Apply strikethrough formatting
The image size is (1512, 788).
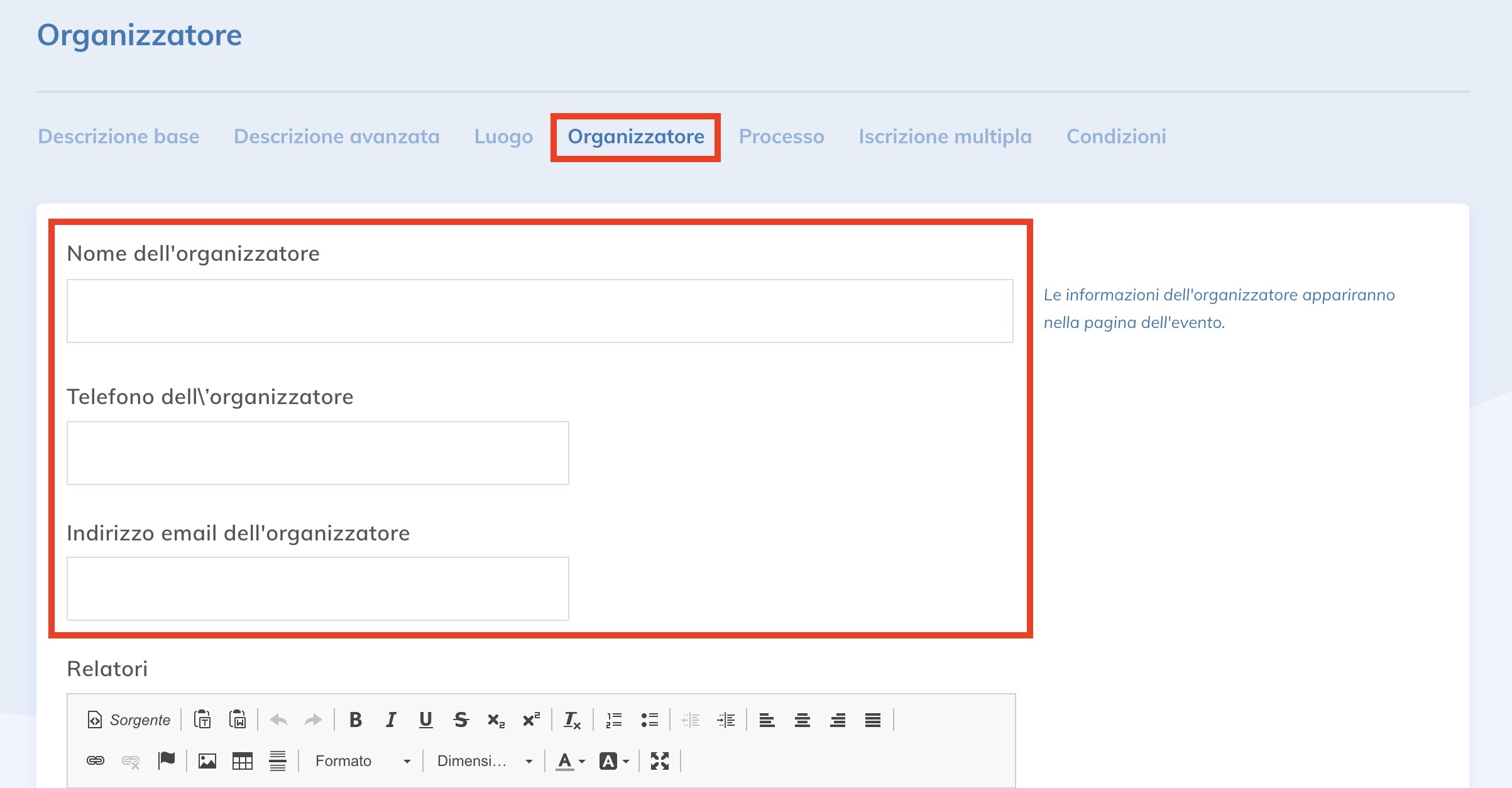[461, 720]
